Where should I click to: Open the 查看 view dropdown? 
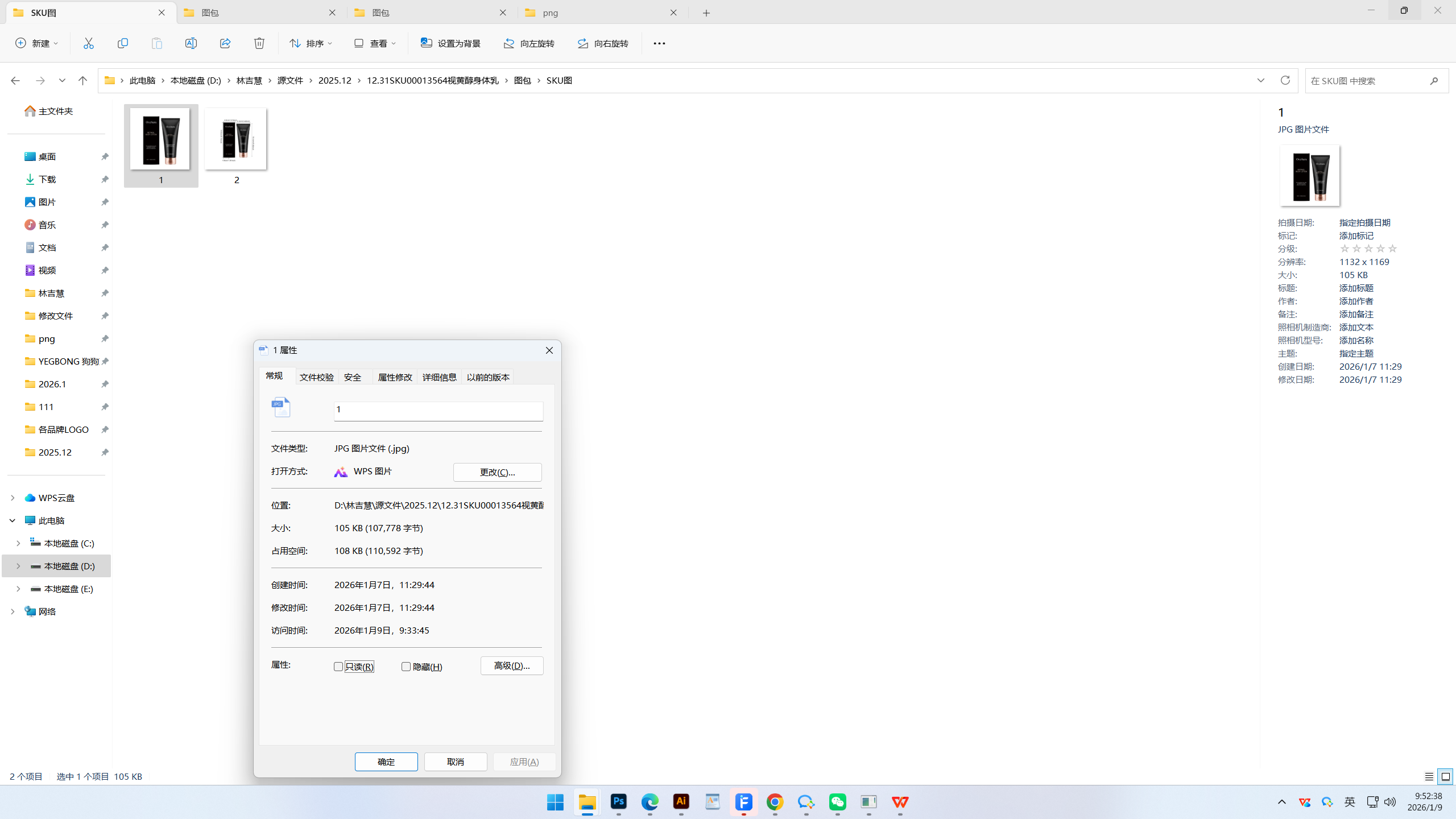point(375,43)
